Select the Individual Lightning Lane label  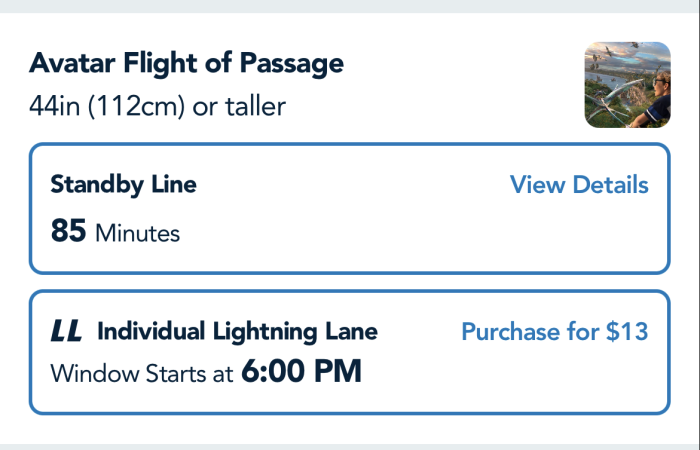[237, 332]
